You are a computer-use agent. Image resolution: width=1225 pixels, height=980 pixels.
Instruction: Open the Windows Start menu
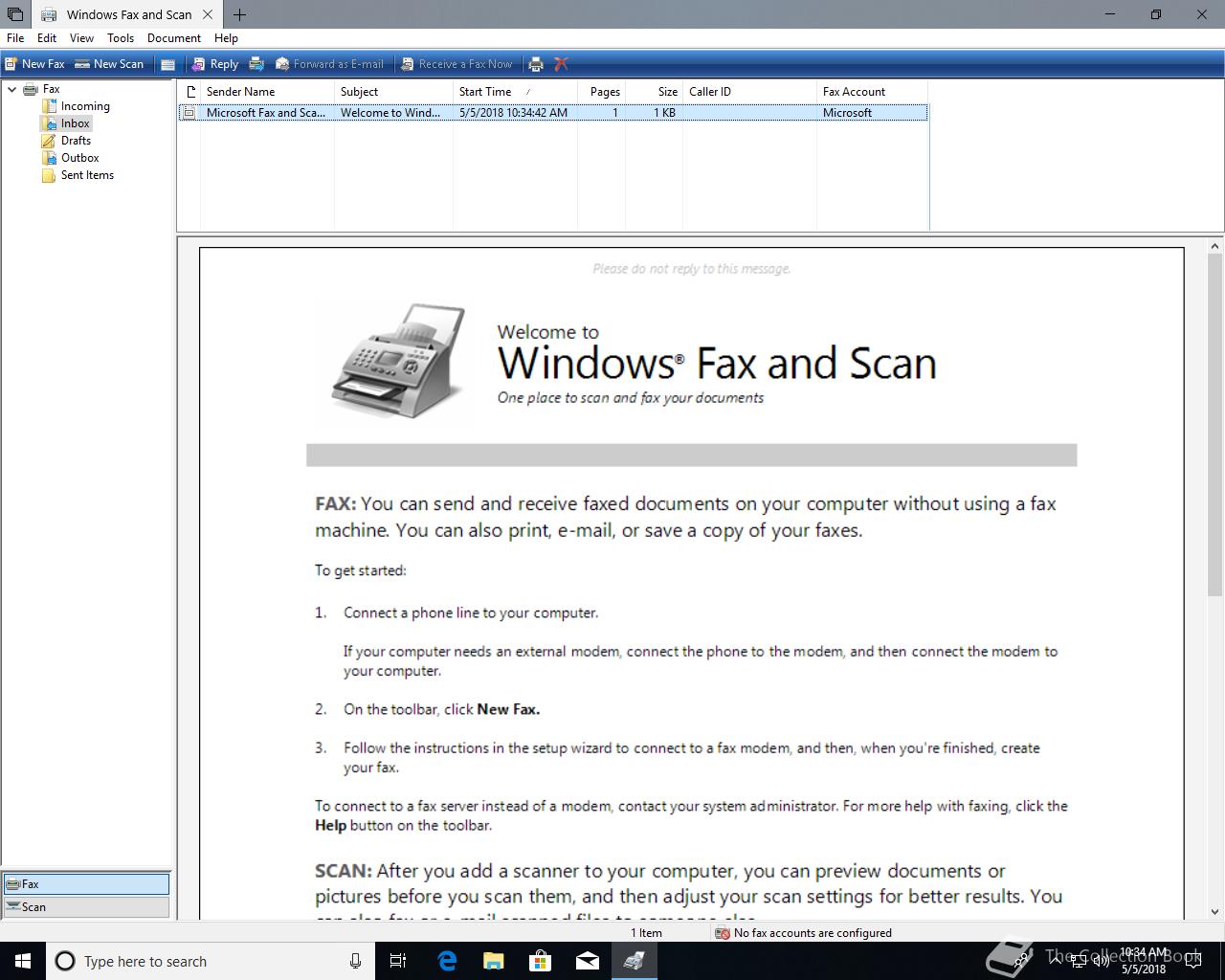coord(23,961)
